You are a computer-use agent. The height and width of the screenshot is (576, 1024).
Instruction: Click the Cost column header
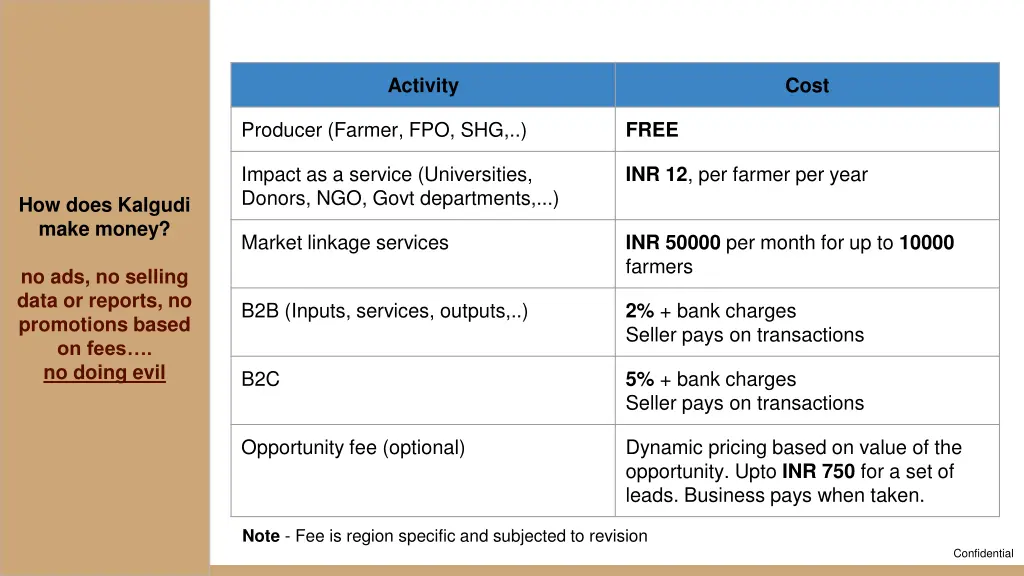807,85
